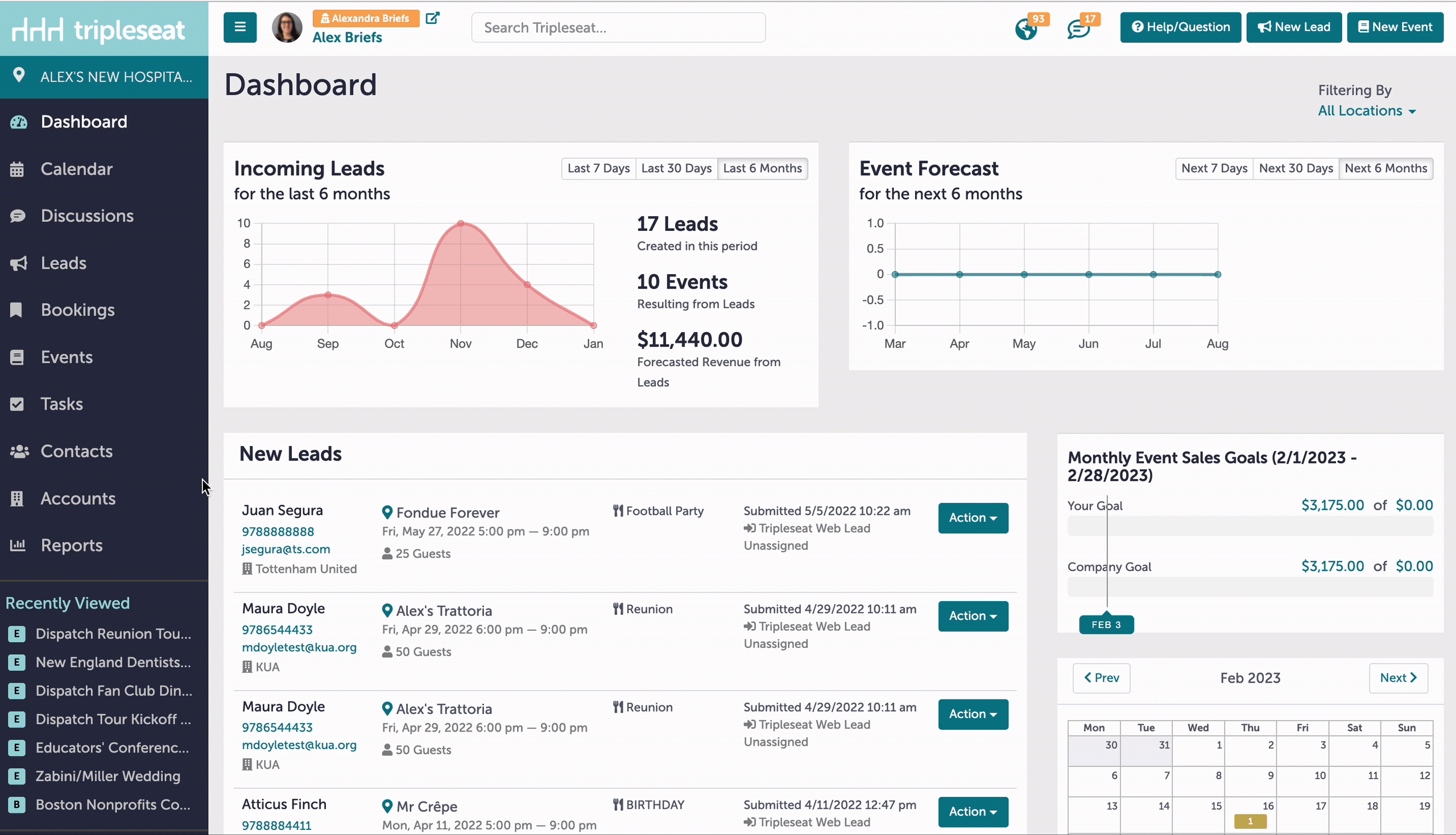1456x835 pixels.
Task: Open Bookings from the sidebar
Action: click(x=78, y=310)
